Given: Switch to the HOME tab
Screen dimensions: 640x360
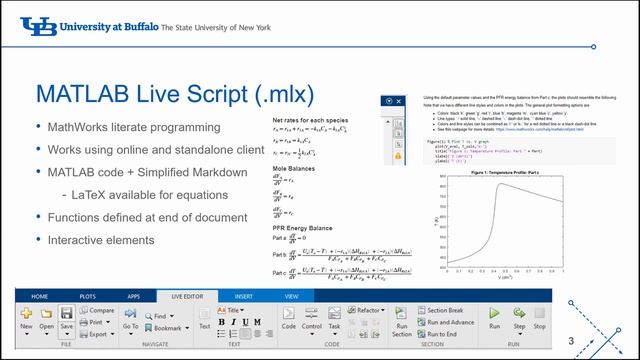Looking at the screenshot, I should click(40, 296).
